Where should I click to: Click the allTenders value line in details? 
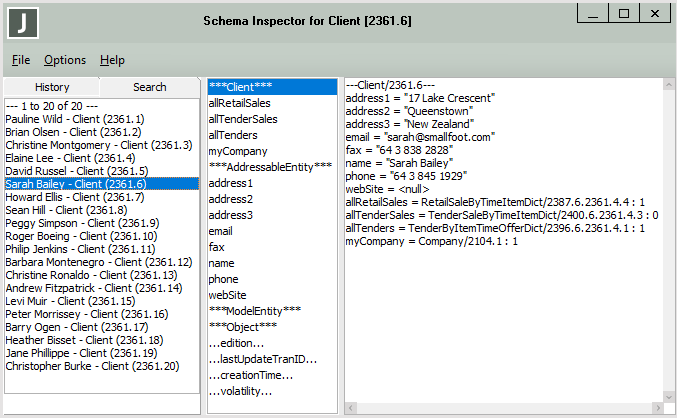(495, 228)
